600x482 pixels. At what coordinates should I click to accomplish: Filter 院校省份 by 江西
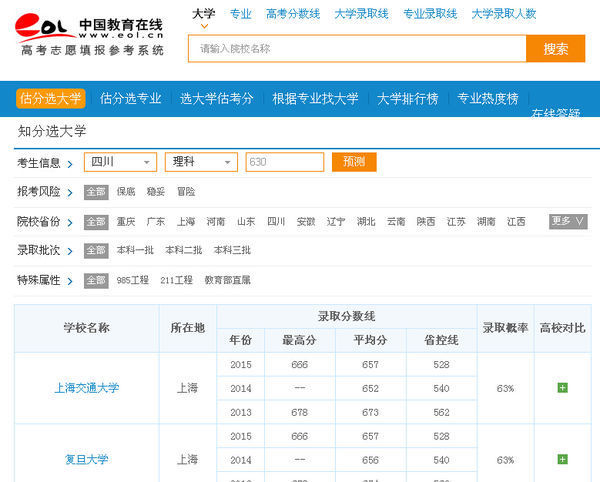(x=516, y=222)
